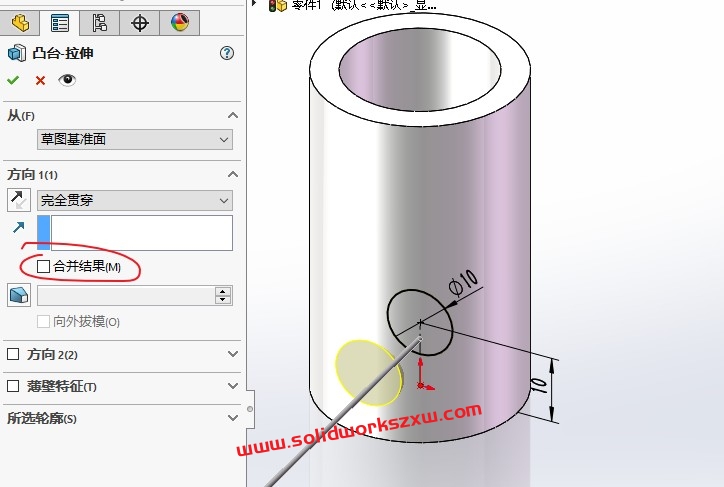Toggle detailed preview eye icon

click(67, 80)
